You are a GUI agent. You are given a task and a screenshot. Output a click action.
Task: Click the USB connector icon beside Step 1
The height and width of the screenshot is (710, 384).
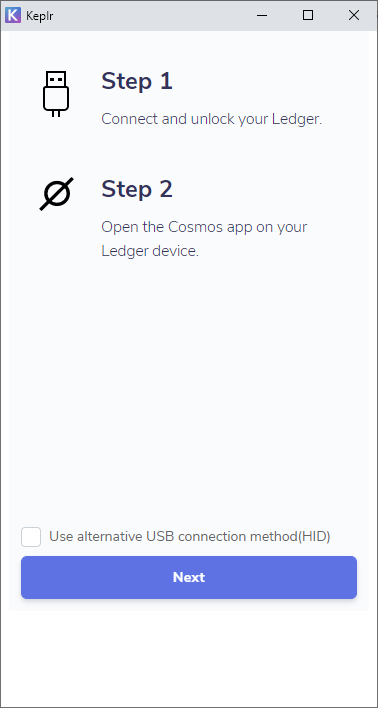coord(56,94)
